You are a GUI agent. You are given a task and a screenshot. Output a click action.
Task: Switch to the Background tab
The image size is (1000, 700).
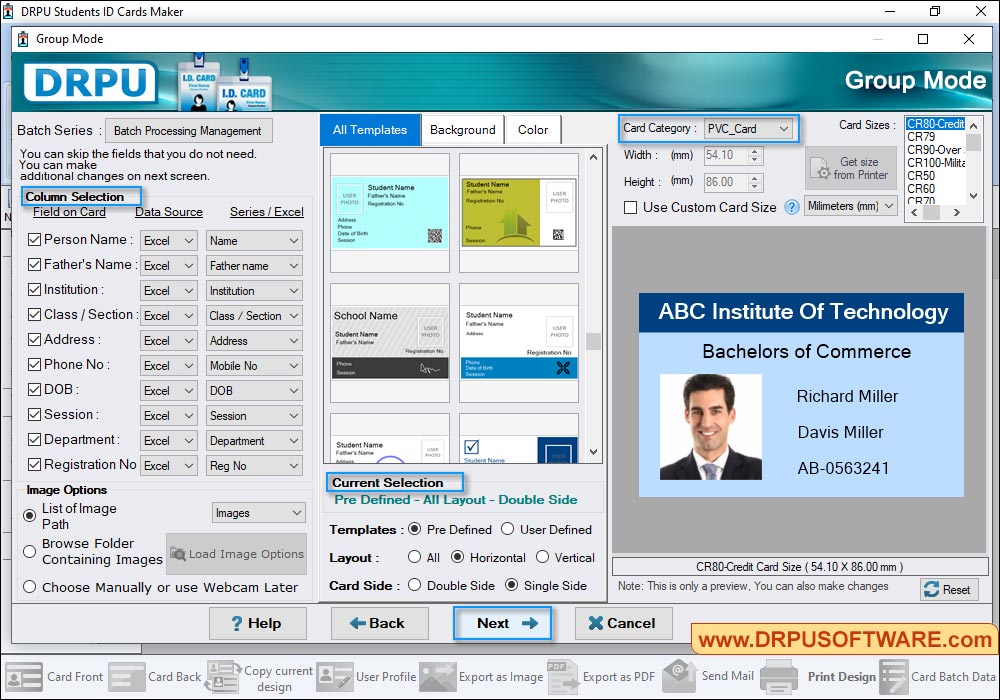[462, 129]
